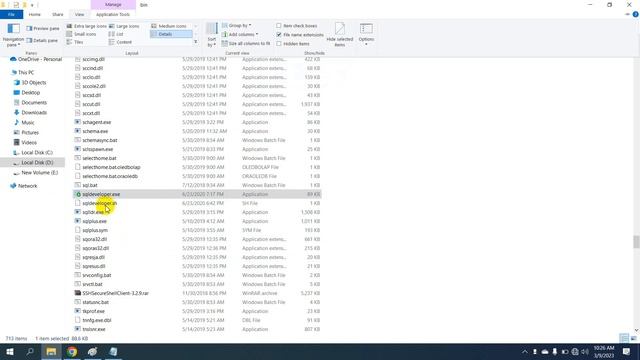Switch layout to Extra large icons
Image resolution: width=640 pixels, height=360 pixels.
(x=87, y=26)
